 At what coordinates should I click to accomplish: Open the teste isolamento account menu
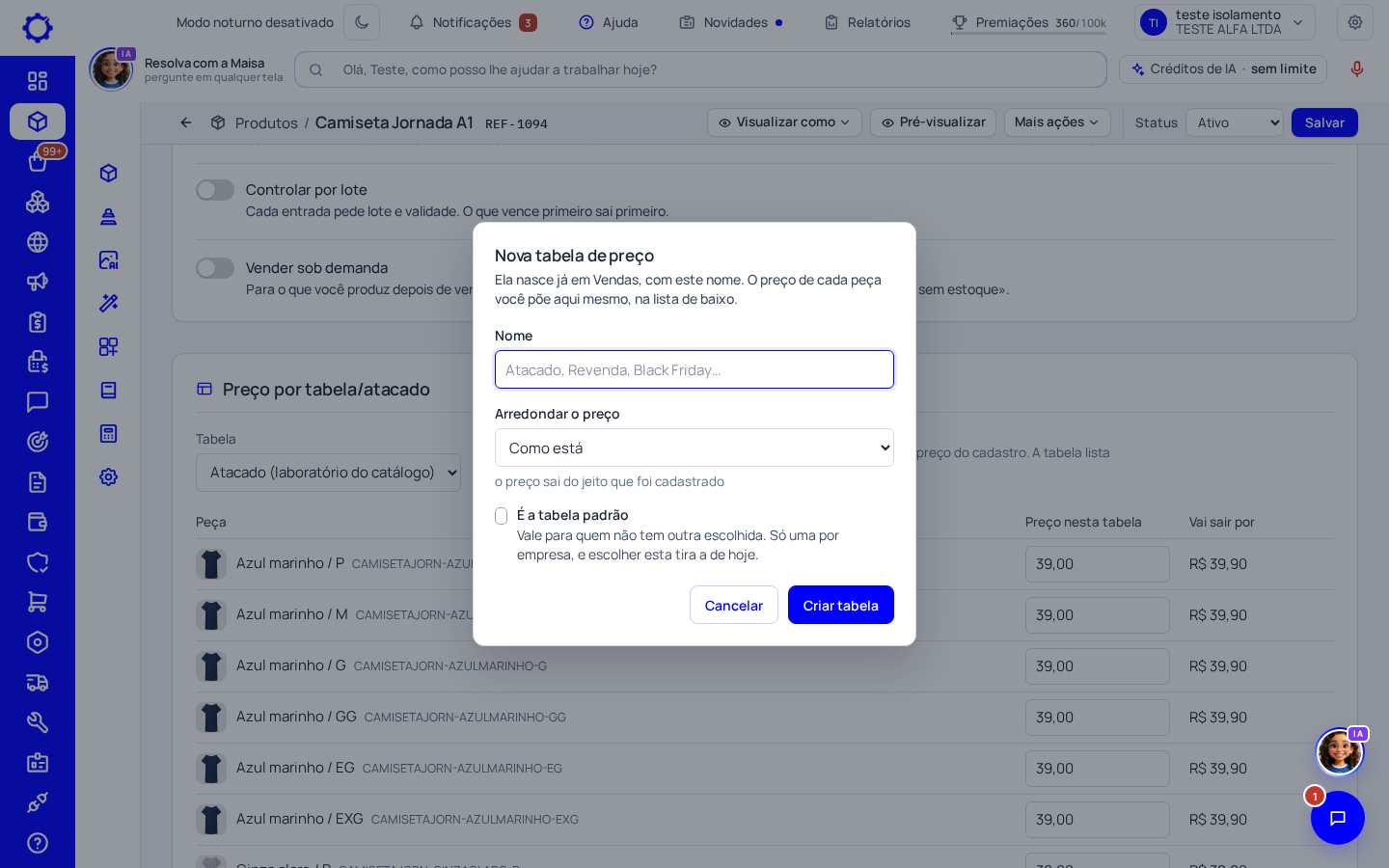[1225, 22]
